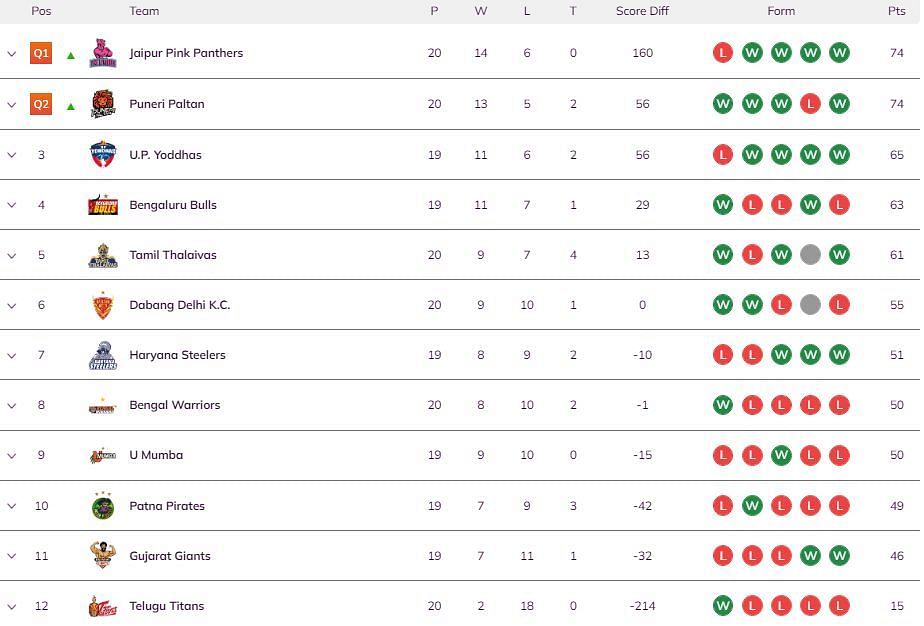This screenshot has height=626, width=924.
Task: Click the Dabang Delhi K.C. logo
Action: [x=103, y=305]
